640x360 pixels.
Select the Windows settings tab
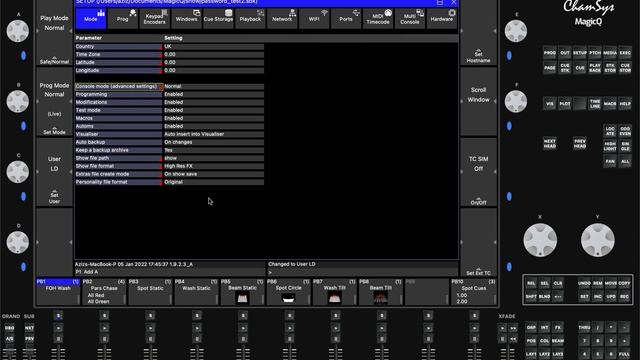coord(186,18)
